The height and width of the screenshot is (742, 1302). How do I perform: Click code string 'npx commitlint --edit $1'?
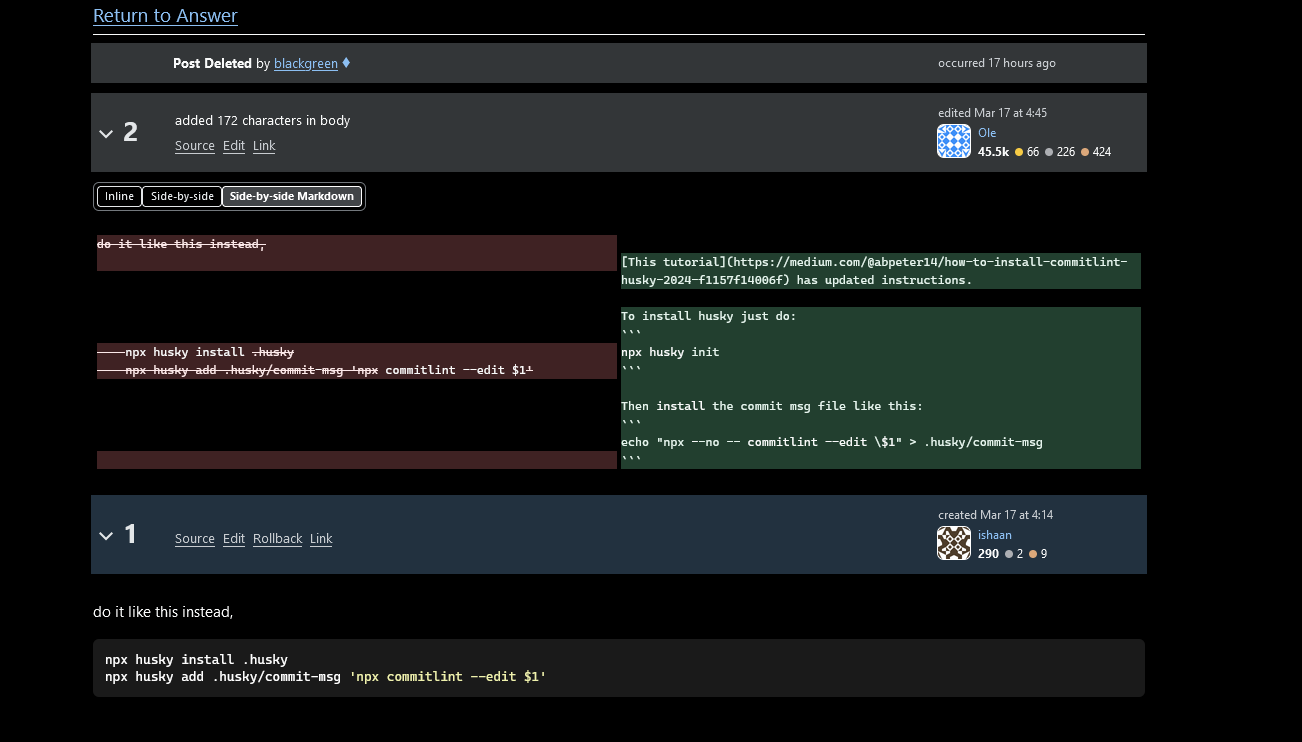[447, 677]
